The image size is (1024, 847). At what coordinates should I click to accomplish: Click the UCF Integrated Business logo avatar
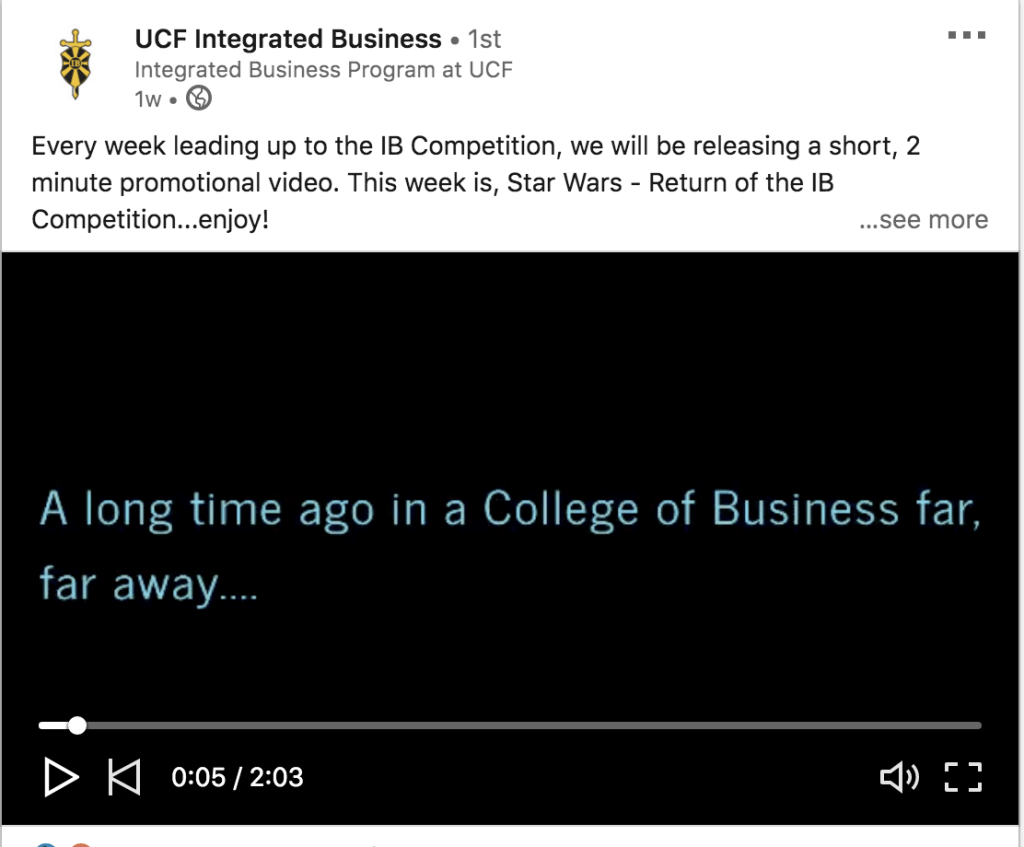click(x=72, y=64)
